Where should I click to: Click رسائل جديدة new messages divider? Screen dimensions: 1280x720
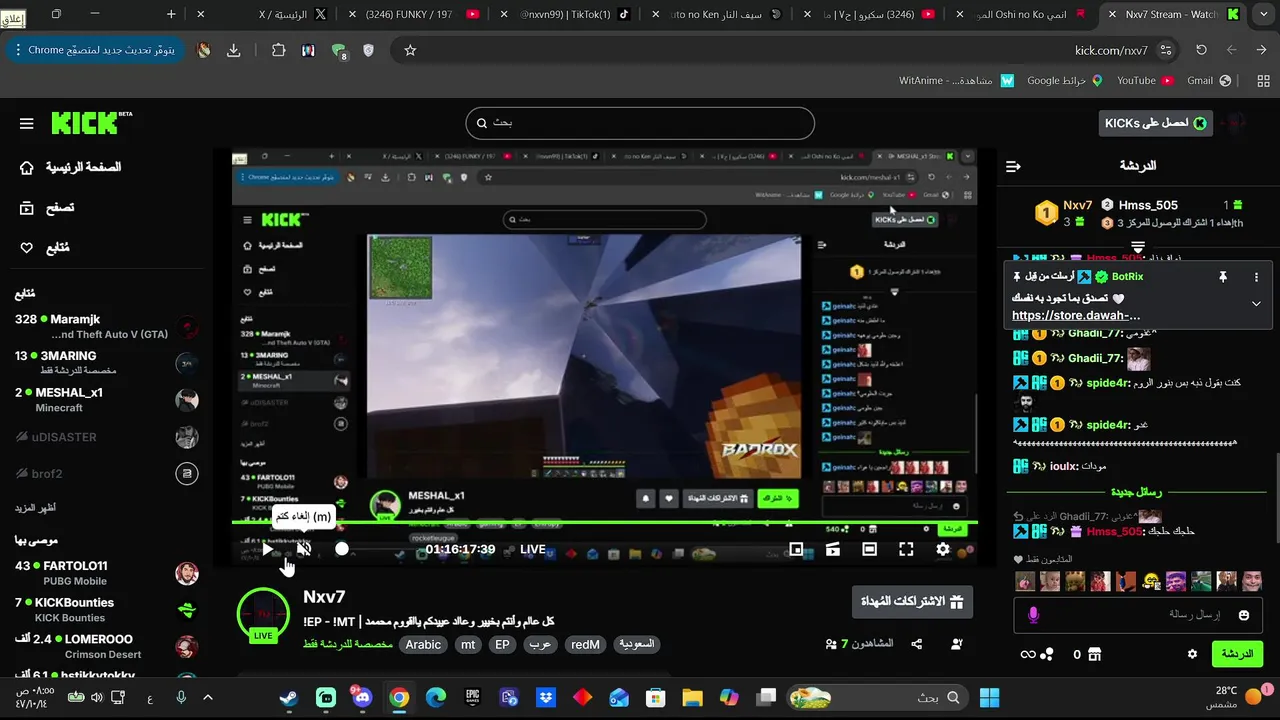[x=1137, y=492]
